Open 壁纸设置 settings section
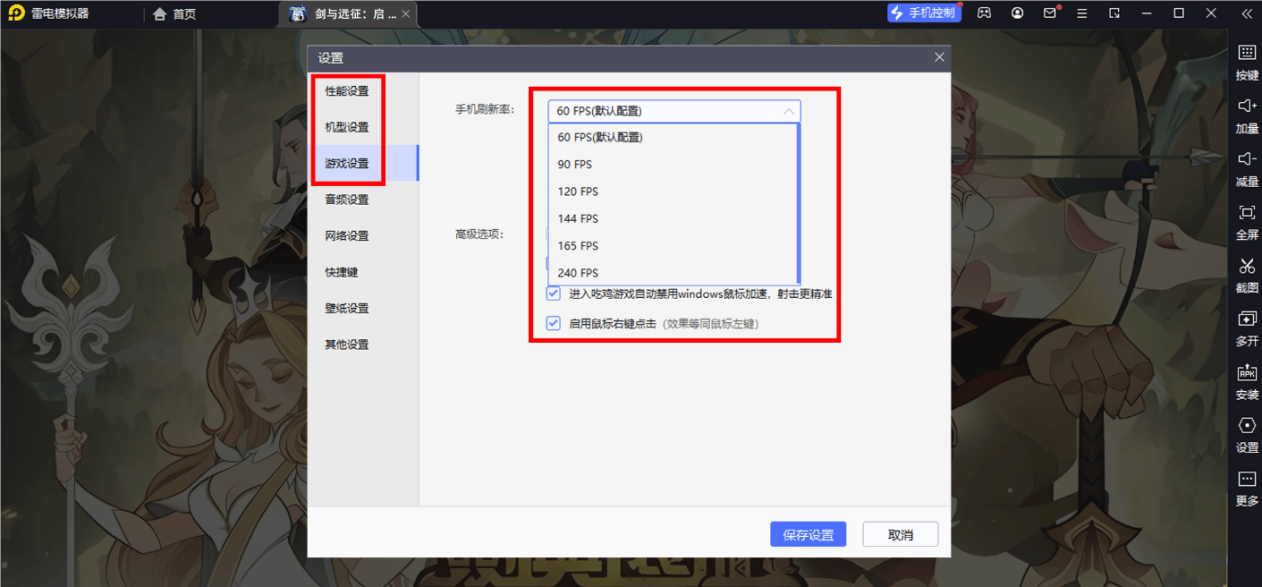The width and height of the screenshot is (1262, 587). (x=347, y=308)
